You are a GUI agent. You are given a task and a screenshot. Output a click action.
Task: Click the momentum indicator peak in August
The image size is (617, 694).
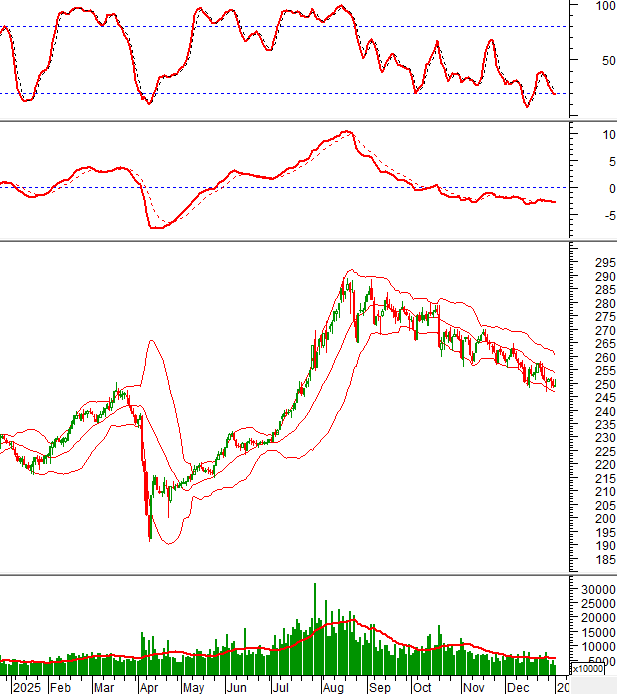(x=346, y=132)
